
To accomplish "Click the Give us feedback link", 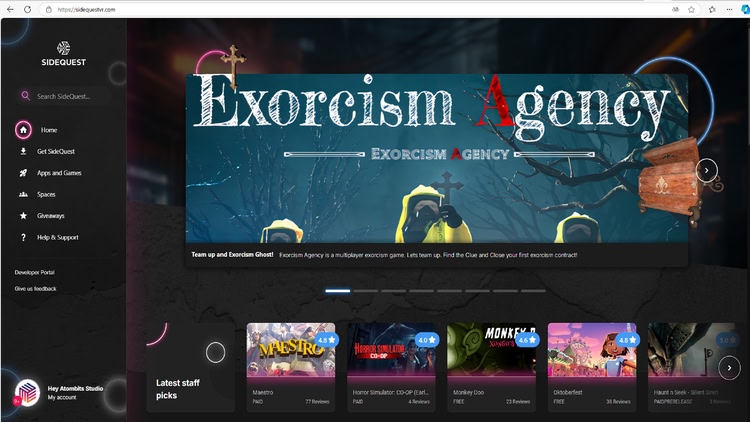I will (35, 288).
